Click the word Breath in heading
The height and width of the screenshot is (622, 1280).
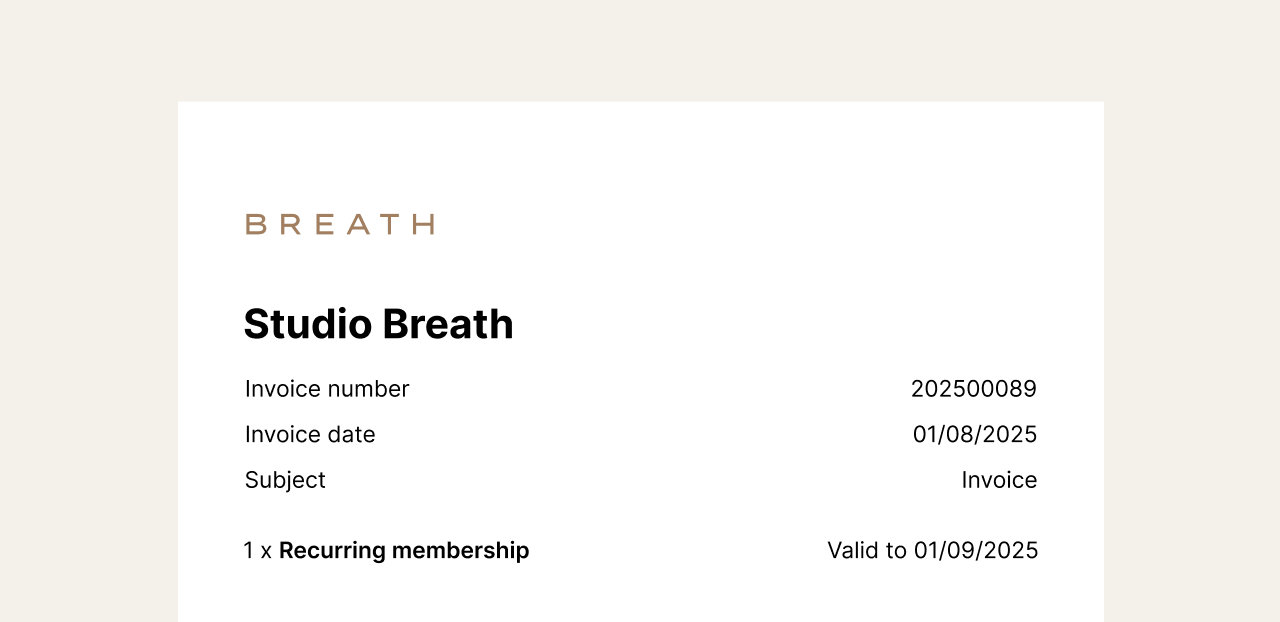click(448, 324)
